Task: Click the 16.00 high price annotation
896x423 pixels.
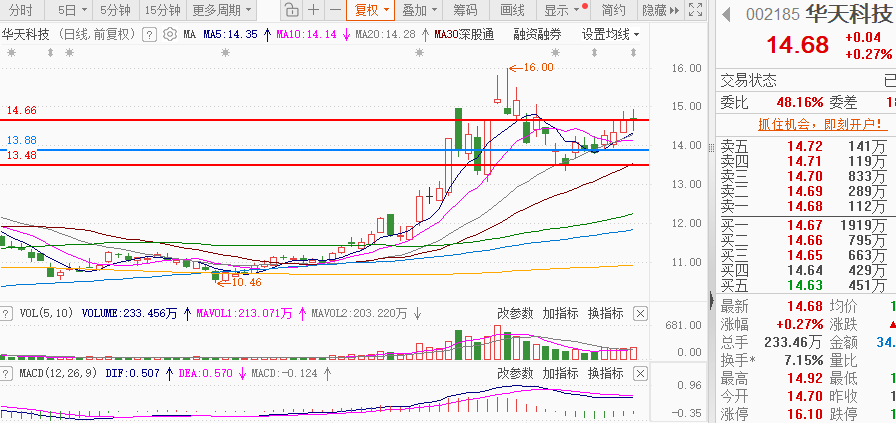Action: (x=537, y=67)
